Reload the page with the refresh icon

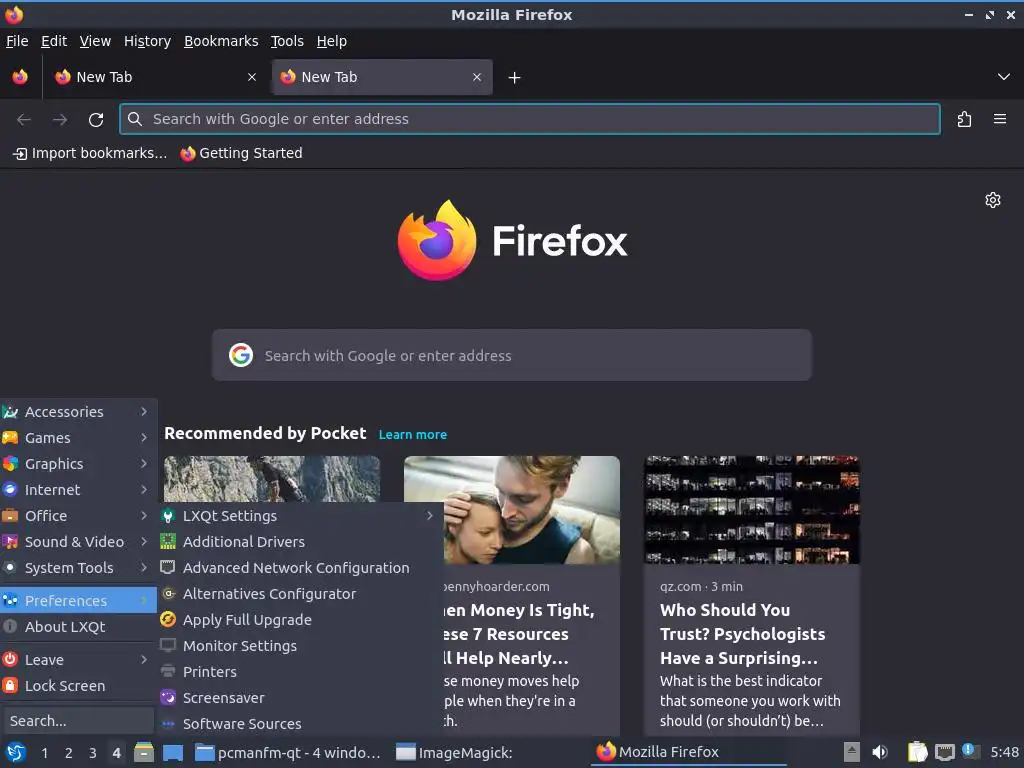[96, 120]
